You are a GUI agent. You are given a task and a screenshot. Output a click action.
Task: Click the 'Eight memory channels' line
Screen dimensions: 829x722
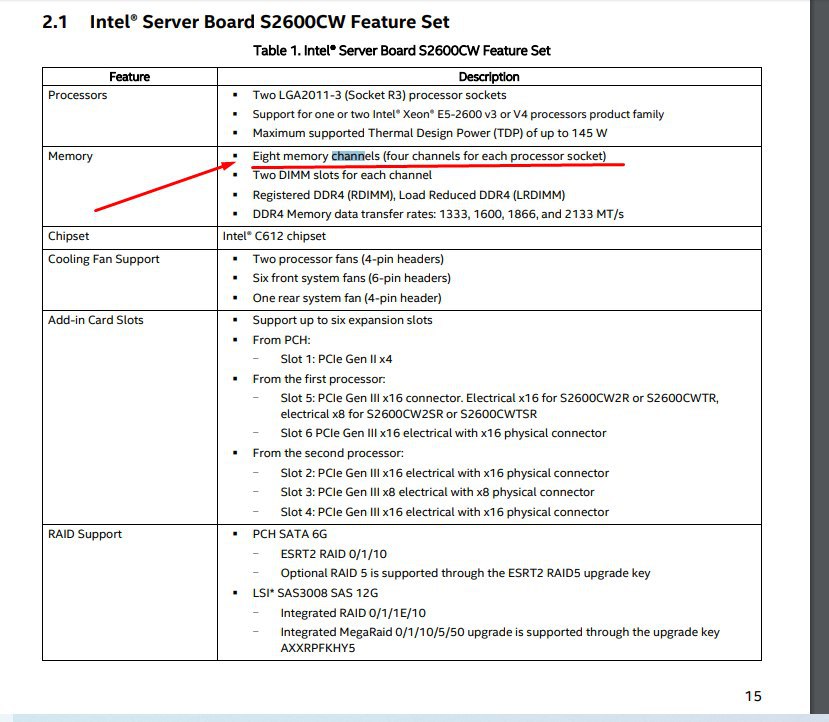click(x=429, y=156)
